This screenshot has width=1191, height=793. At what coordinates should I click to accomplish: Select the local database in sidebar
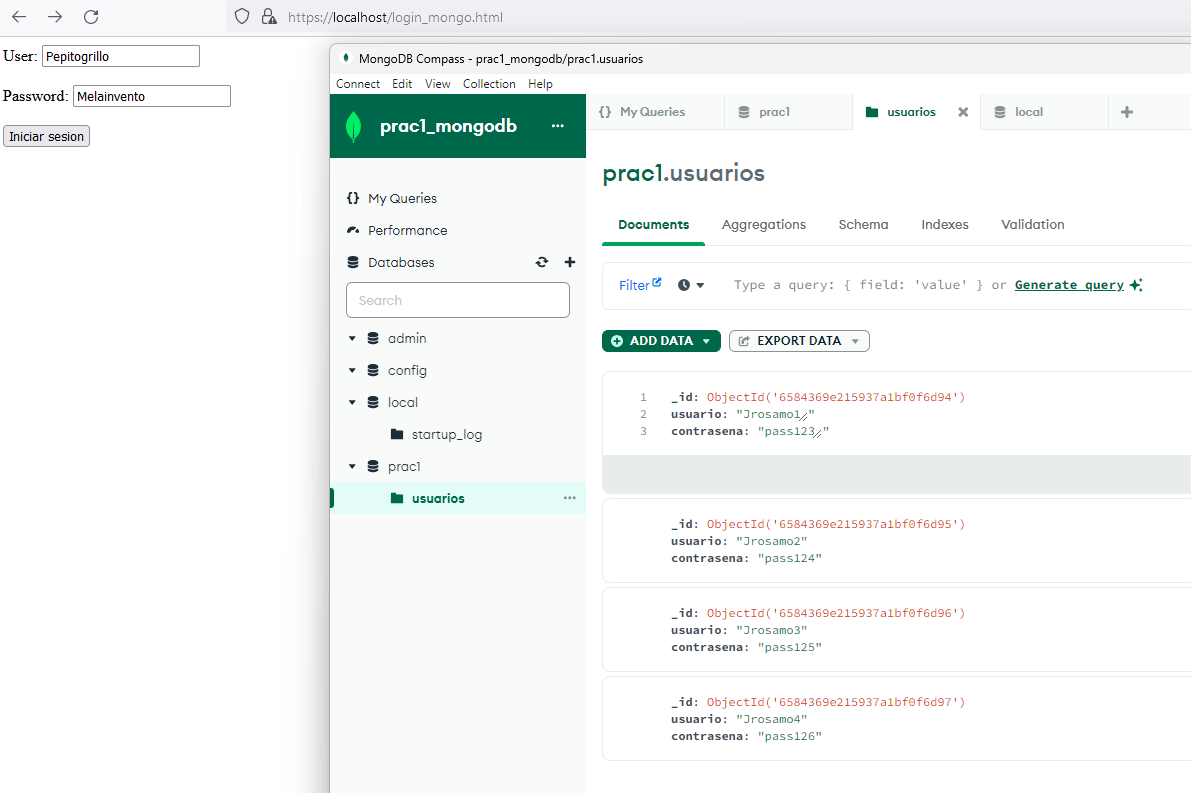point(402,402)
